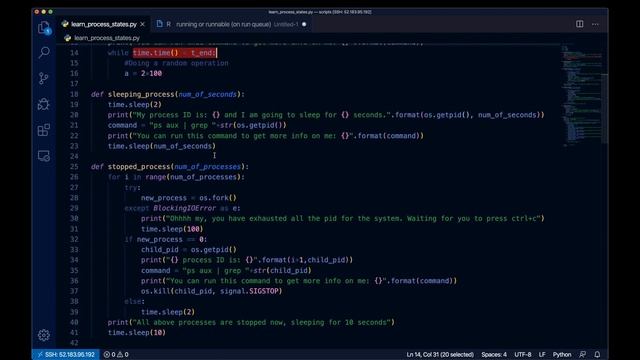Viewport: 640px width, 360px height.
Task: Click the Python file icon on the learn_process_states.py tab
Action: click(65, 24)
